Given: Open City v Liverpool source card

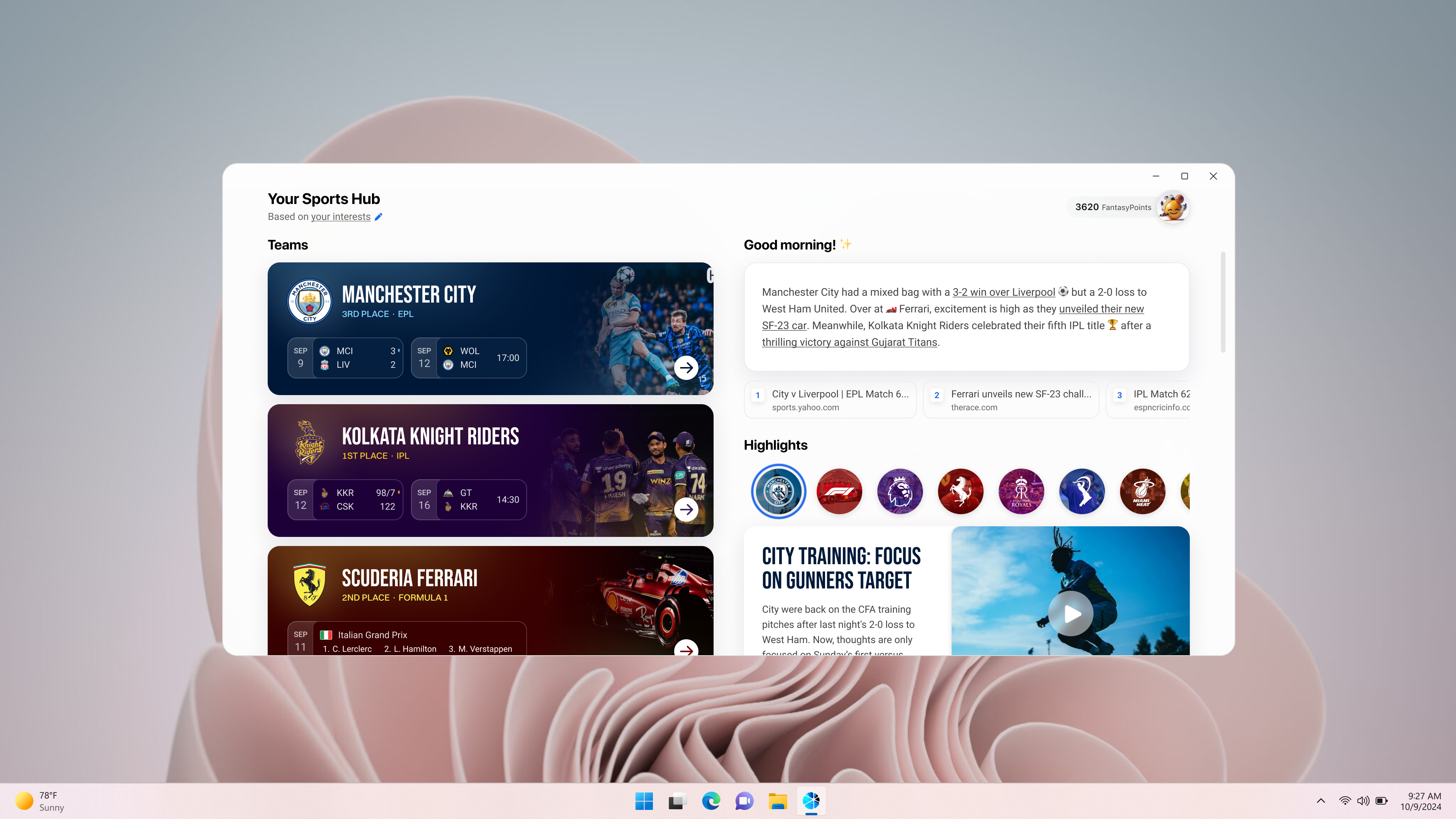Looking at the screenshot, I should (830, 400).
